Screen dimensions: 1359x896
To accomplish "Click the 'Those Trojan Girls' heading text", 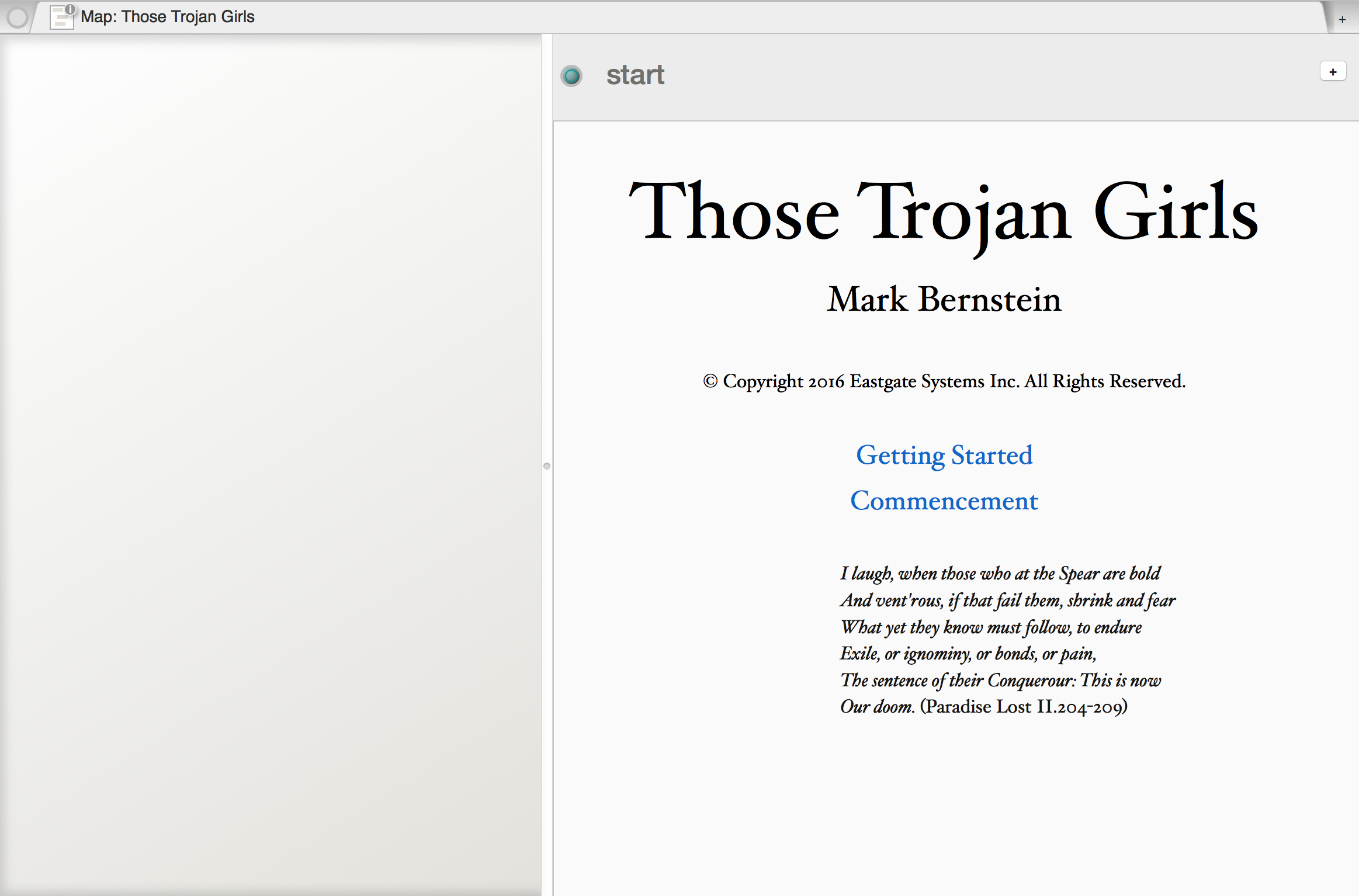I will pos(944,213).
